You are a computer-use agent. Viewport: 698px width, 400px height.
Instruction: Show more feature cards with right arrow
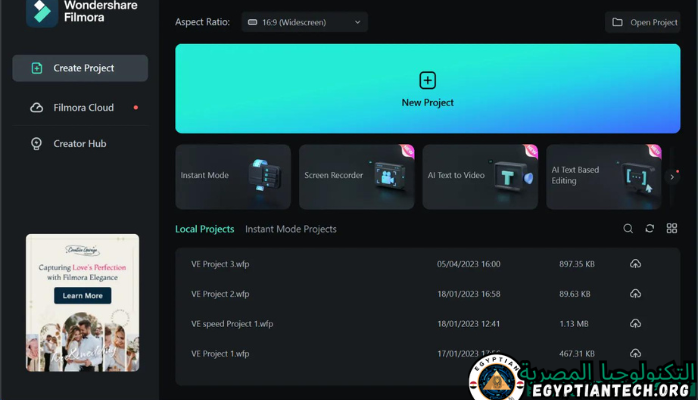tap(672, 177)
